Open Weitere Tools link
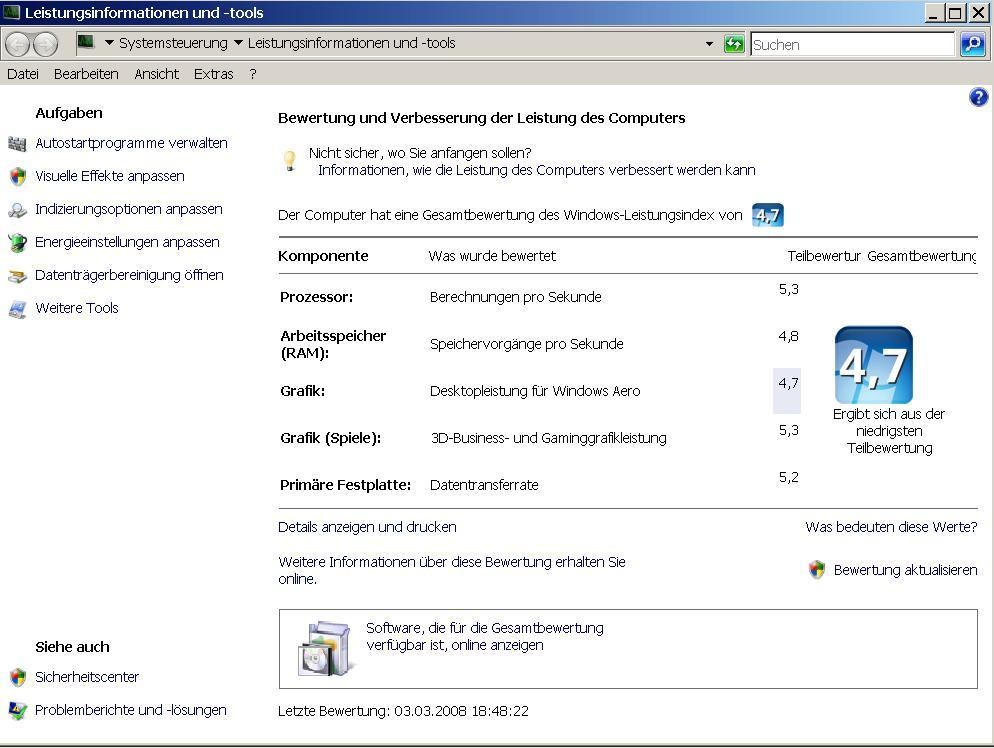Viewport: 994px width, 748px height. tap(77, 308)
